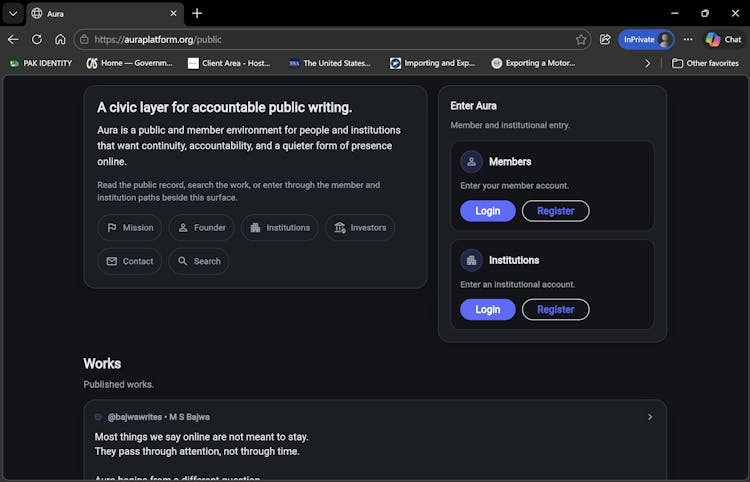750x482 pixels.
Task: Open the PAK IDENTITY bookmark
Action: coord(41,63)
